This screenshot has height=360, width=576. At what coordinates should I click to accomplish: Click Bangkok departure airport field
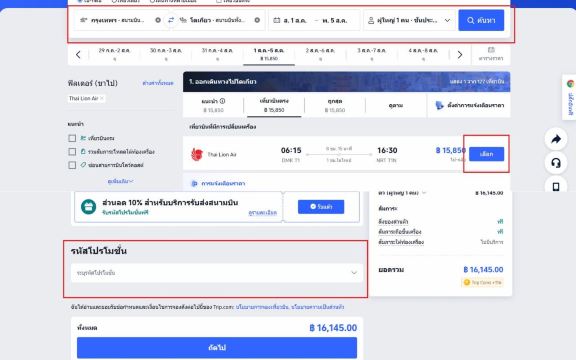pos(118,20)
